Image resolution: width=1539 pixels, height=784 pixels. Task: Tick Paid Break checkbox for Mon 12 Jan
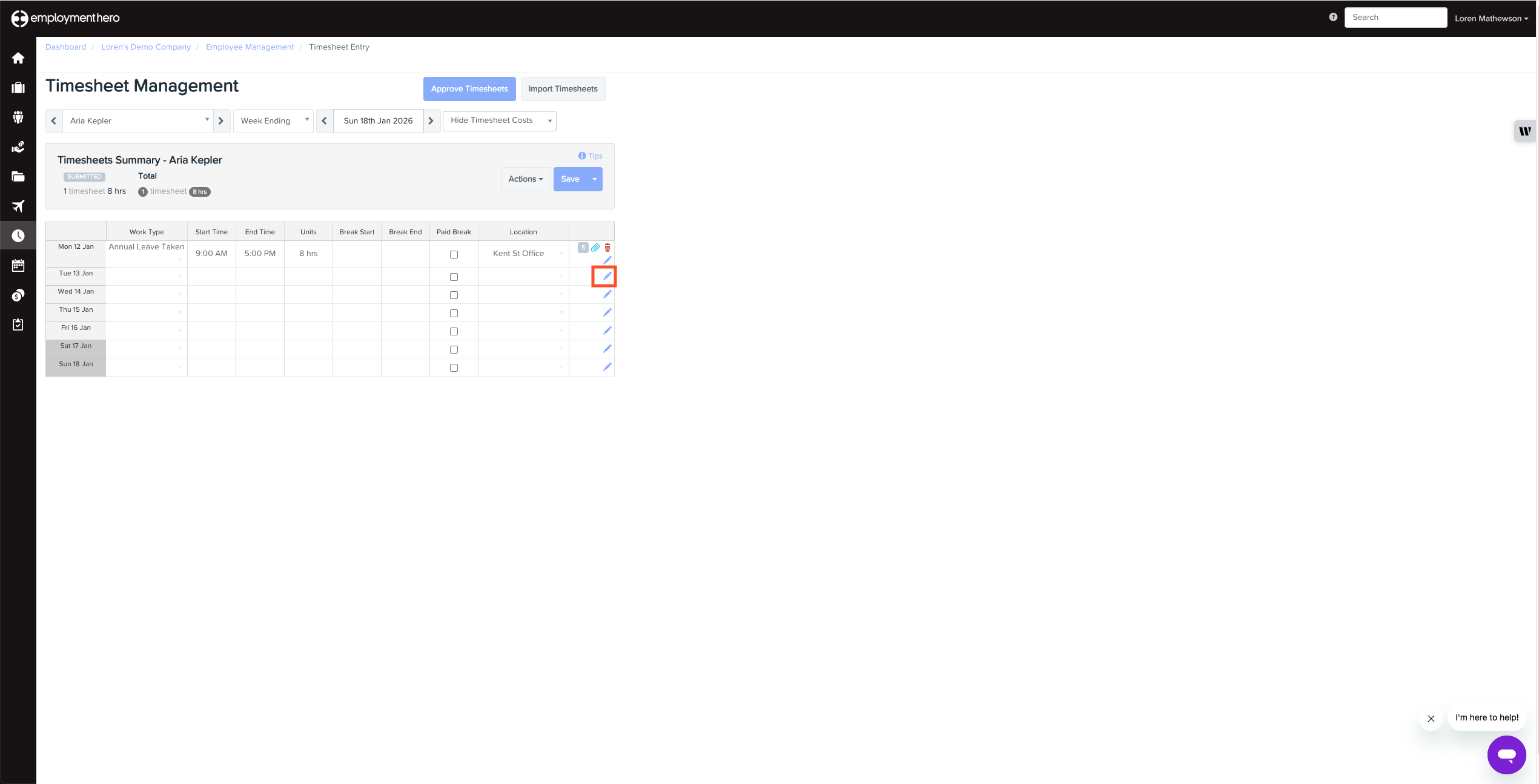[x=454, y=255]
